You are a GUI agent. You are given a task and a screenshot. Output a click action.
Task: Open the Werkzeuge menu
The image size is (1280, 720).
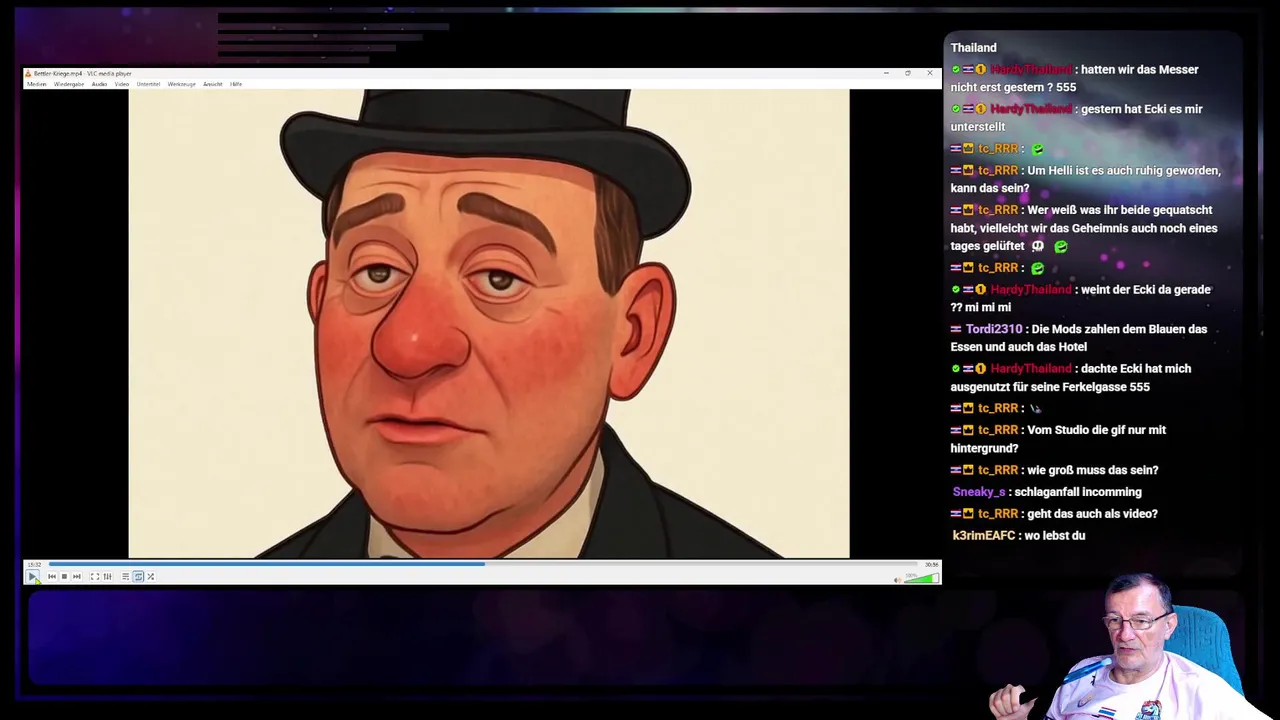click(x=181, y=84)
